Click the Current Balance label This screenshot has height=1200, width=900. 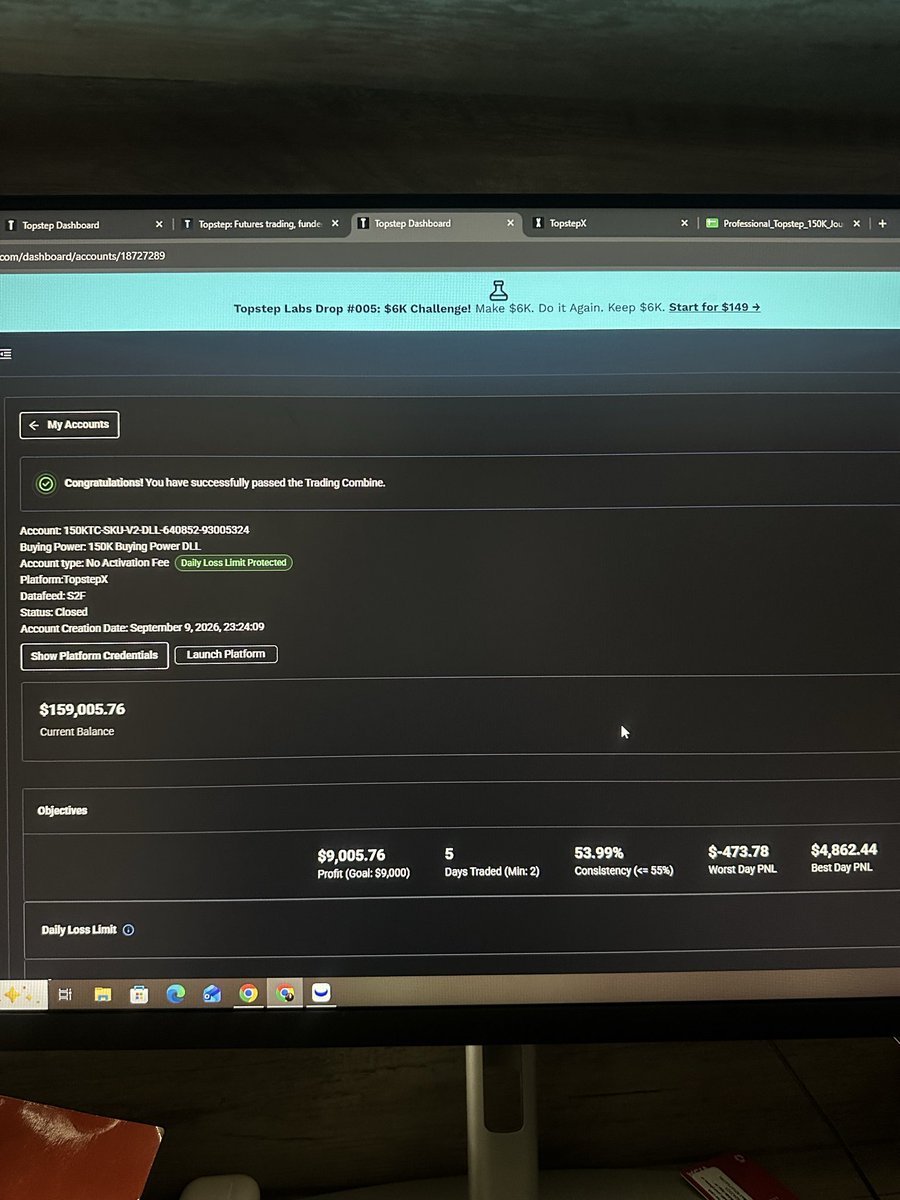[x=77, y=732]
